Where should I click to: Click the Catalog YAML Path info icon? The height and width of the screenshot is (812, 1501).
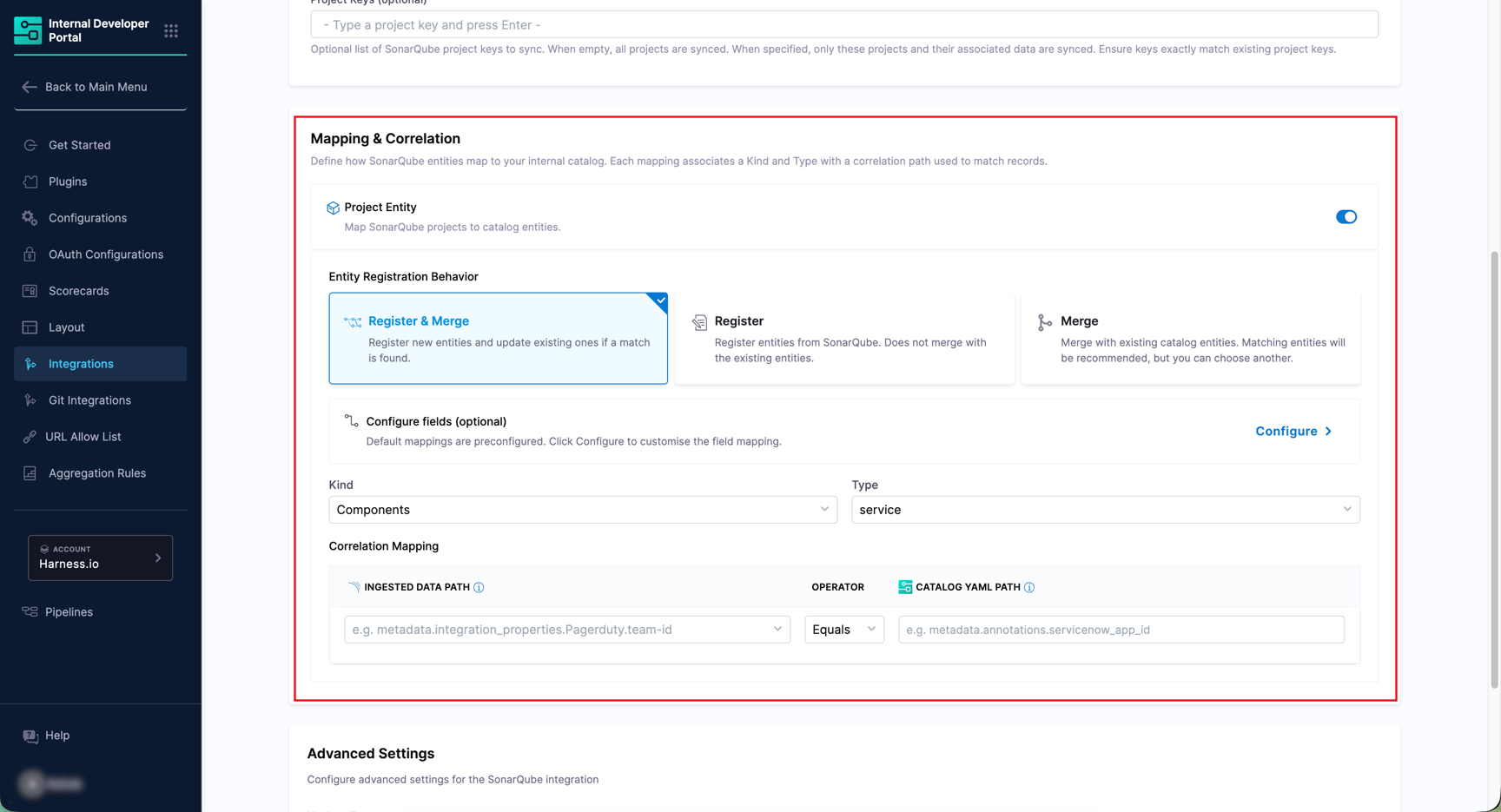(1029, 588)
